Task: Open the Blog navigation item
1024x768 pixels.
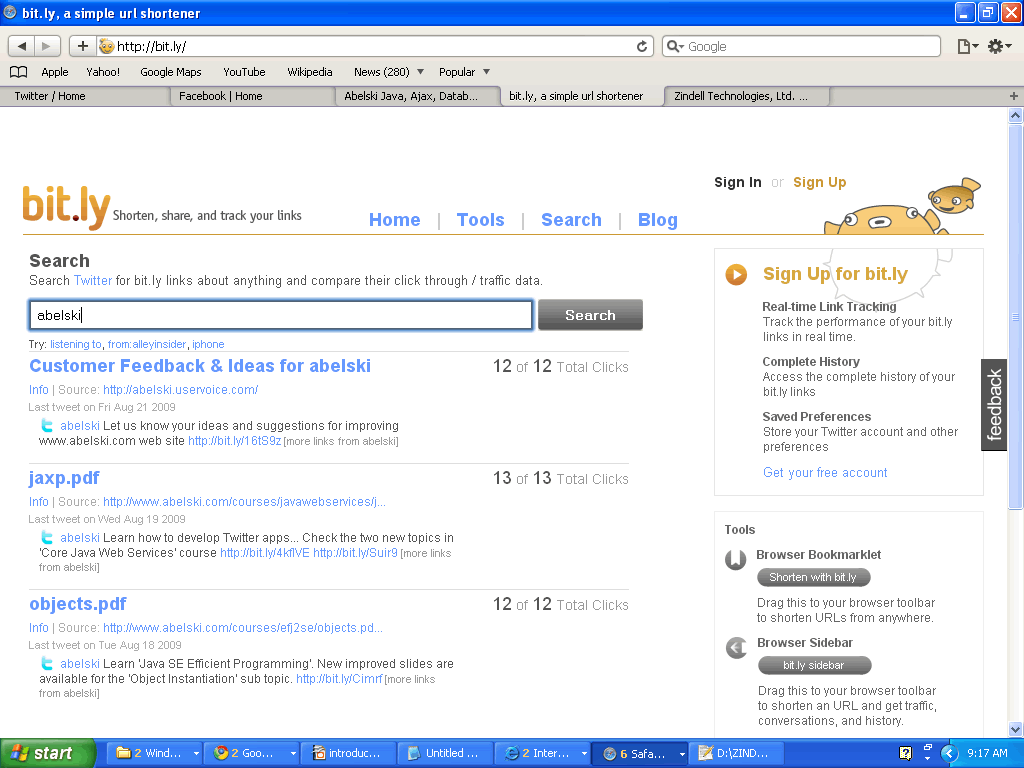Action: coord(658,220)
